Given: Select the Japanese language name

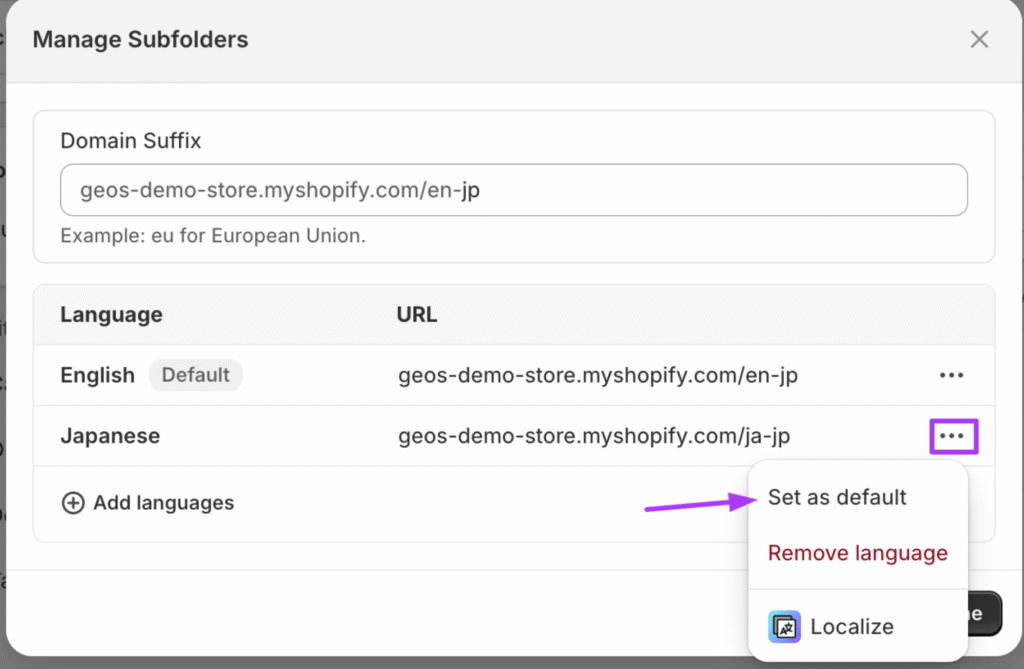Looking at the screenshot, I should click(x=110, y=436).
